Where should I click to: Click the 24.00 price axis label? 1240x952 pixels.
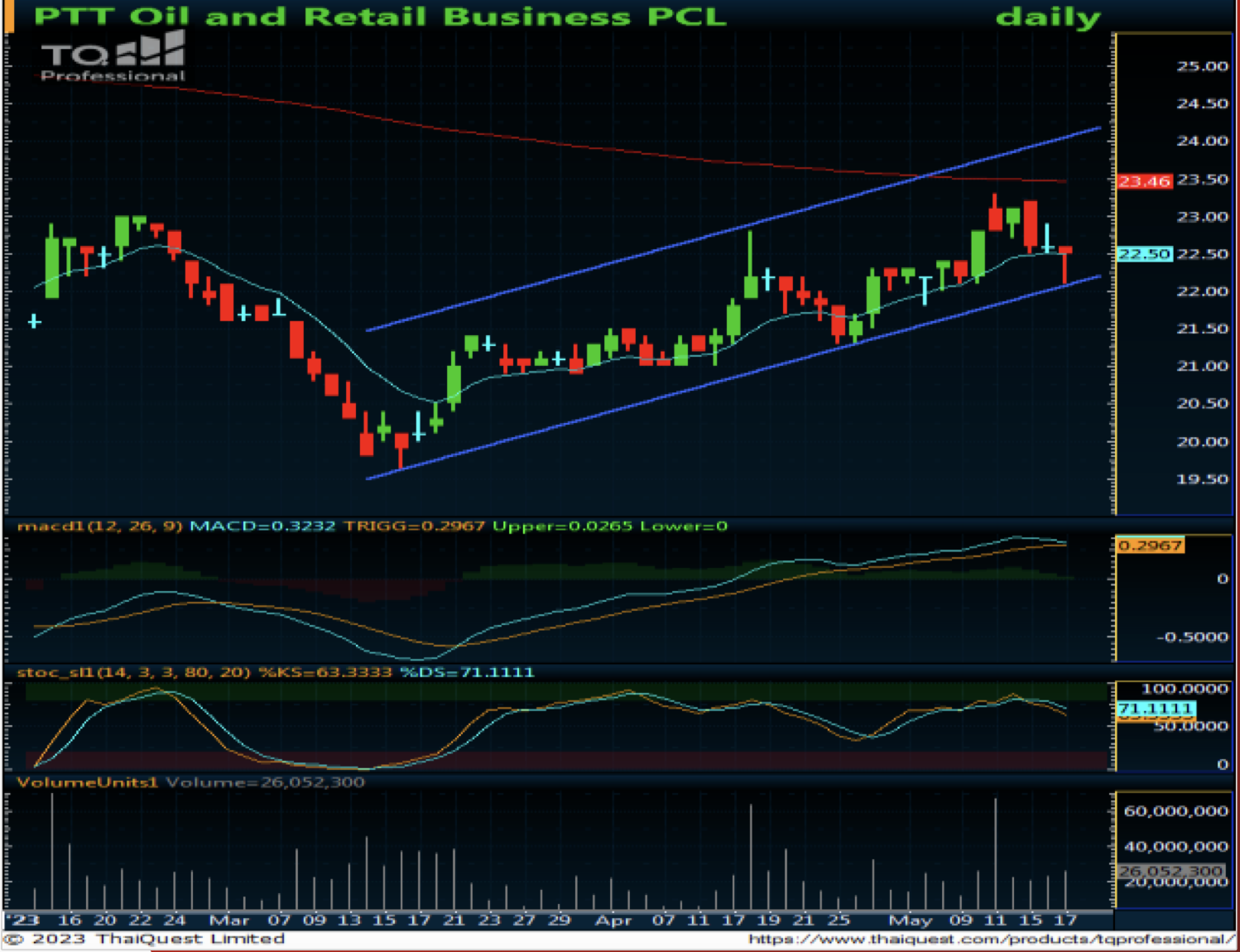point(1203,141)
